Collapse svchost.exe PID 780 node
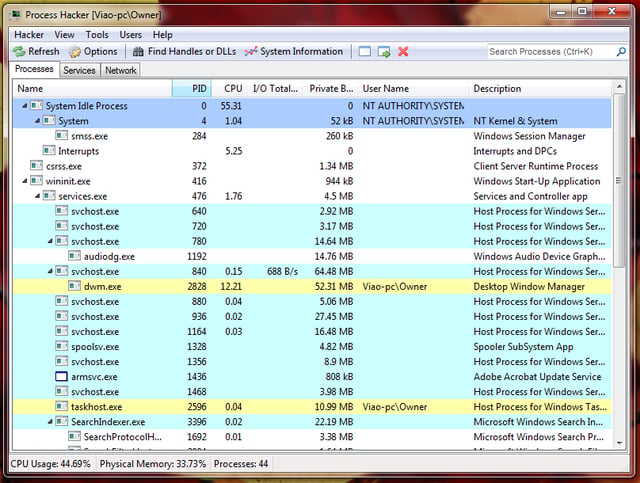 tap(50, 241)
